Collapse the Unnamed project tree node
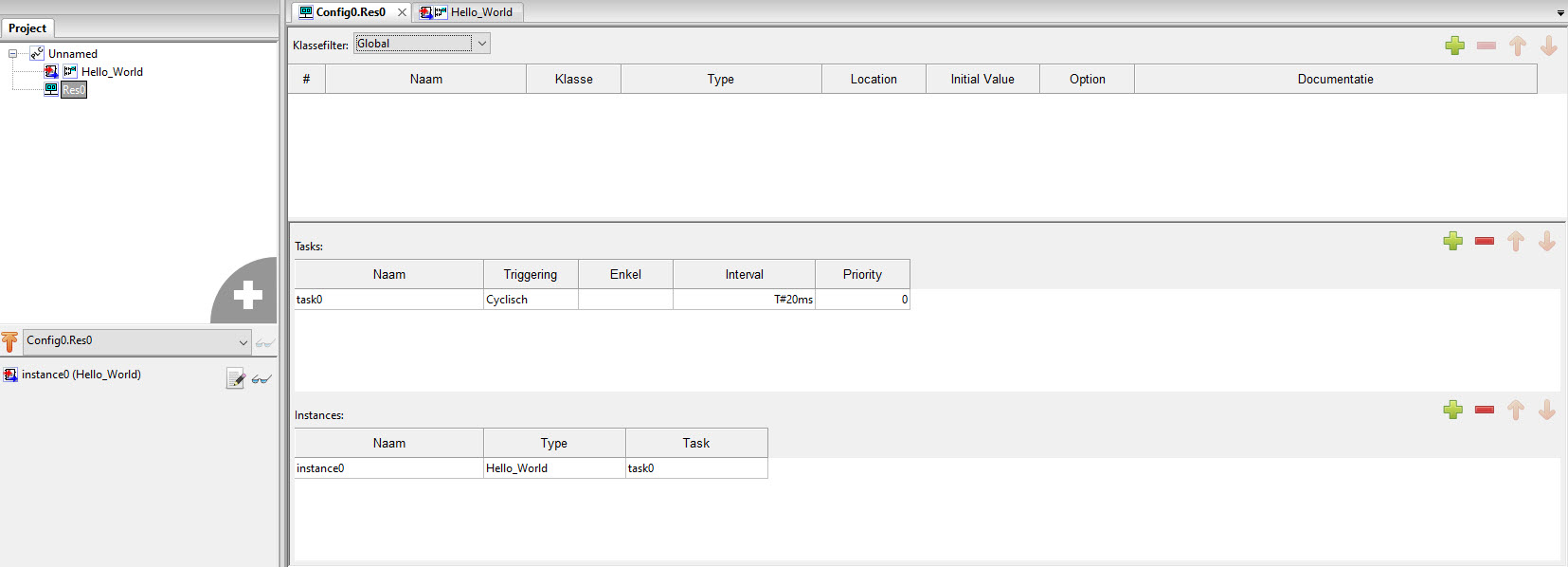This screenshot has width=1568, height=567. (13, 54)
